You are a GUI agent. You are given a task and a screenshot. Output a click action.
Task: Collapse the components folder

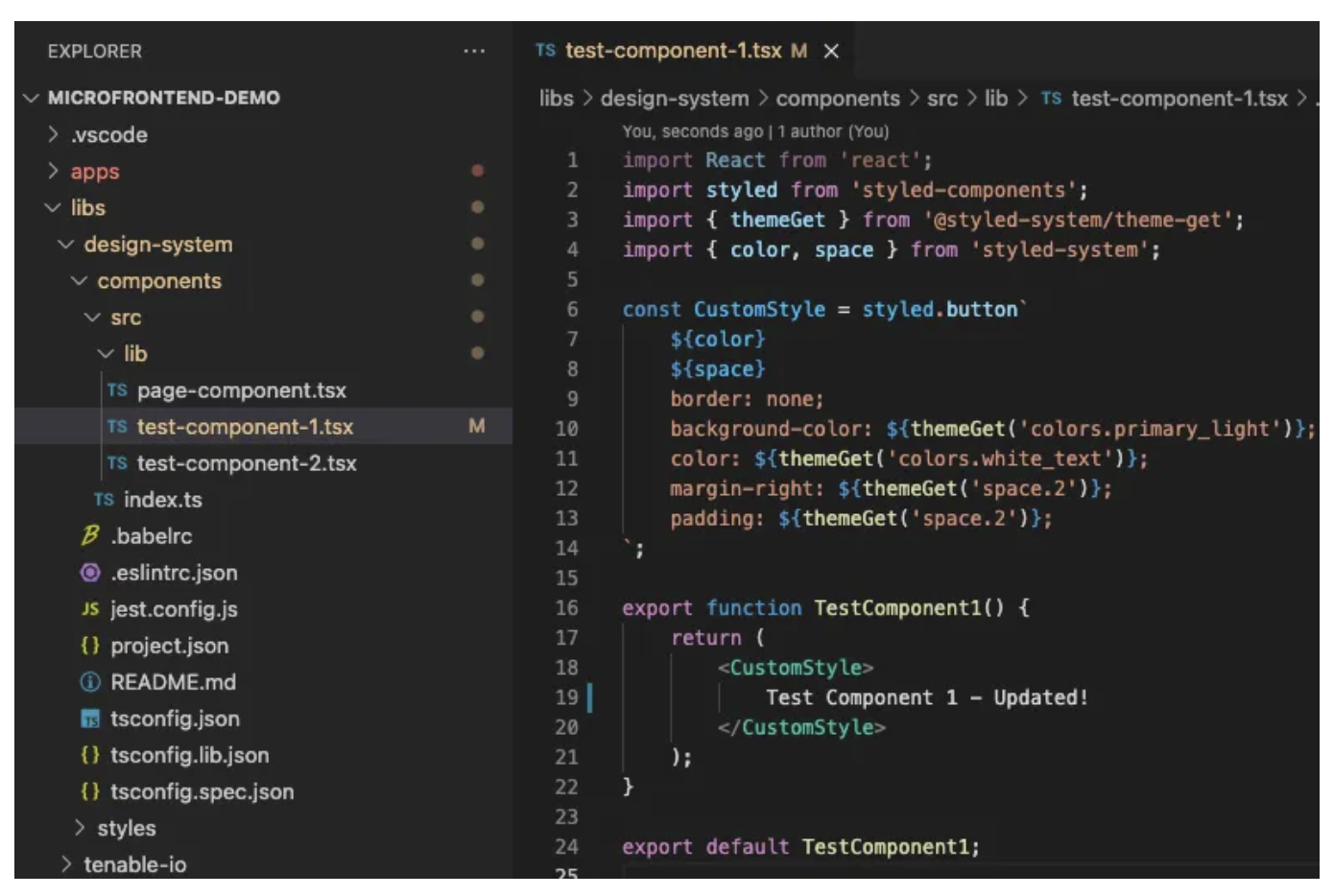point(80,280)
